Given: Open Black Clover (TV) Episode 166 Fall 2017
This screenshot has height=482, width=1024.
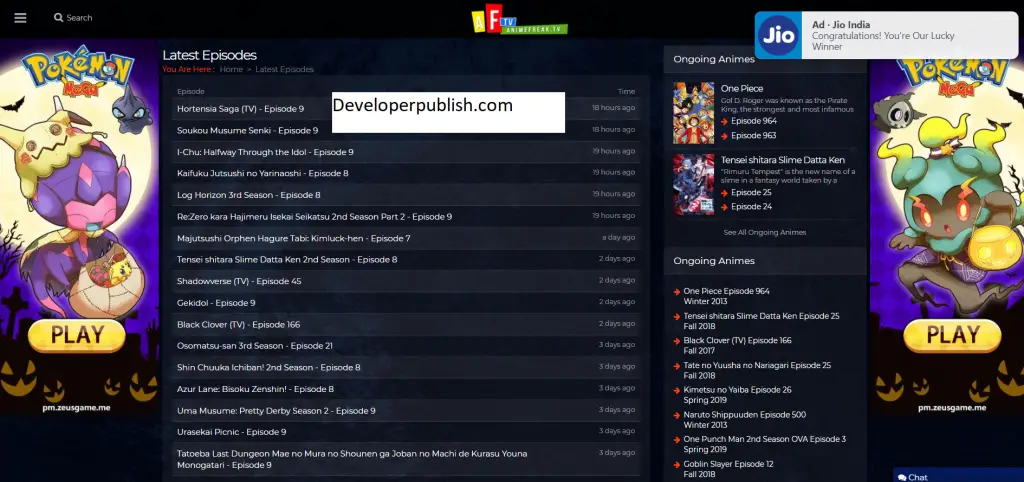Looking at the screenshot, I should click(737, 346).
